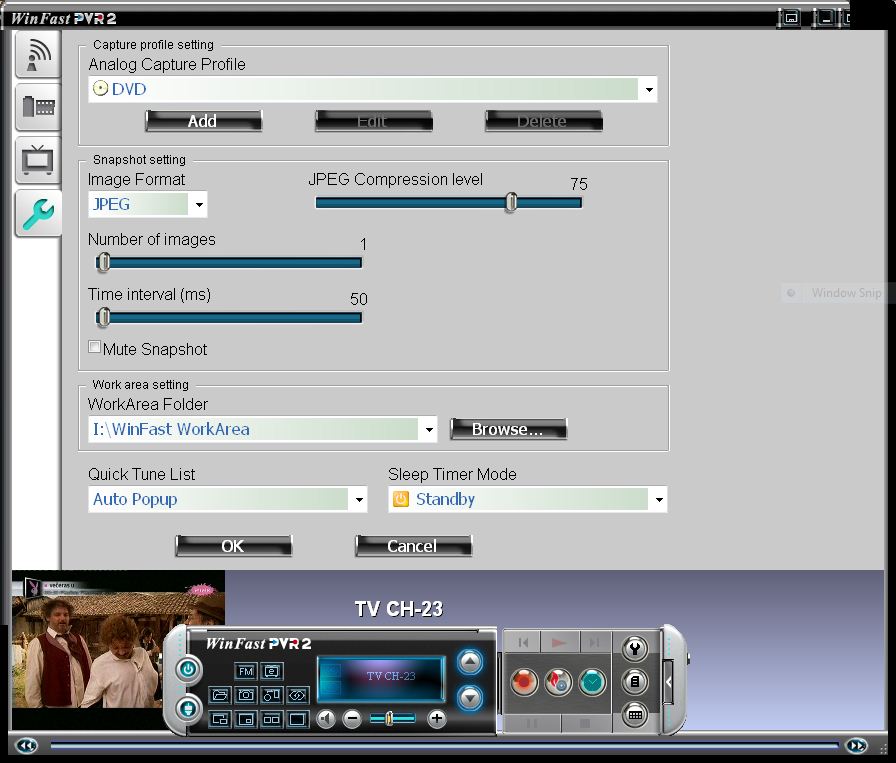This screenshot has height=763, width=896.
Task: Expand the Analog Capture Profile dropdown
Action: 649,89
